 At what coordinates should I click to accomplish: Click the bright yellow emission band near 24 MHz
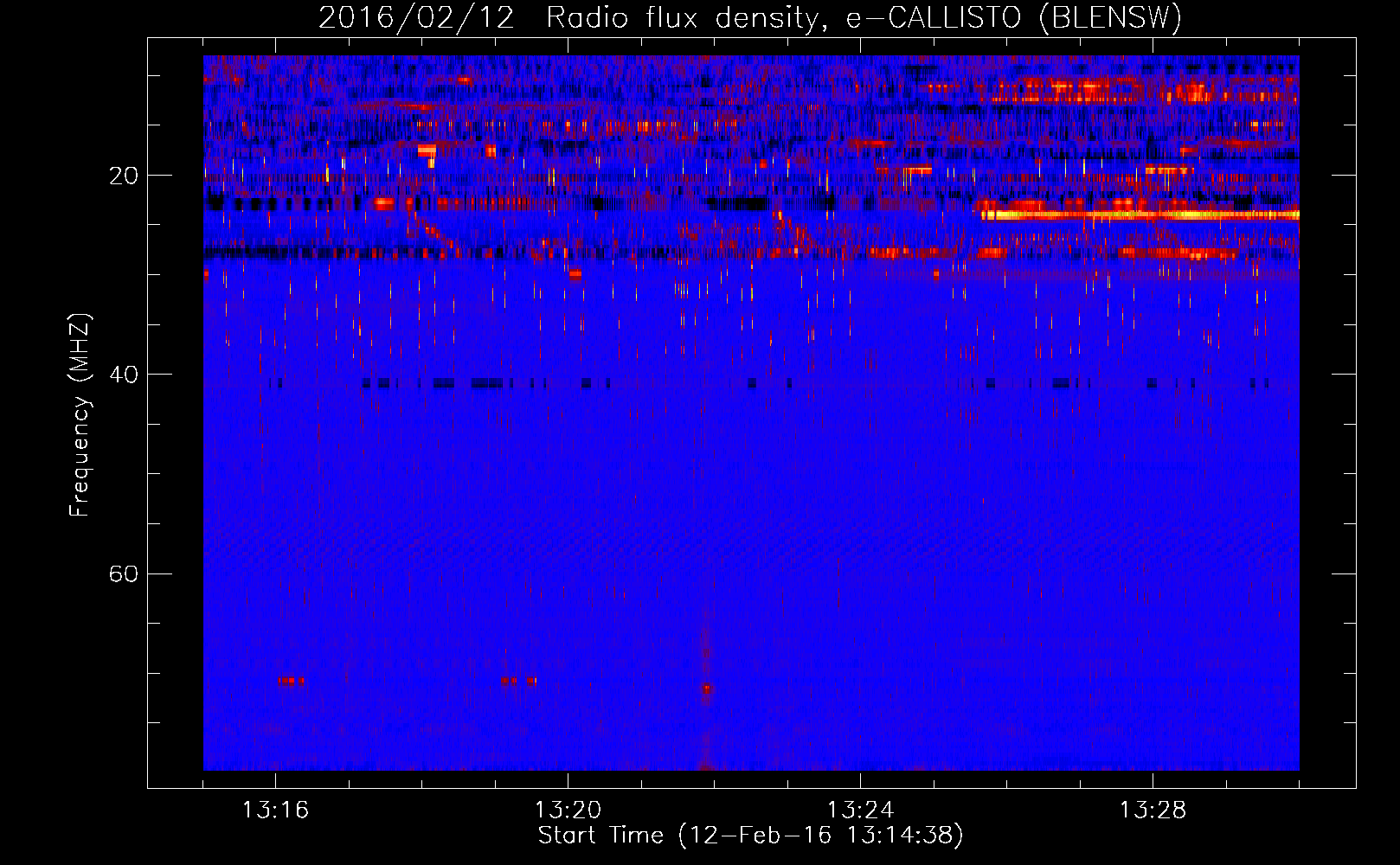pos(1140,215)
